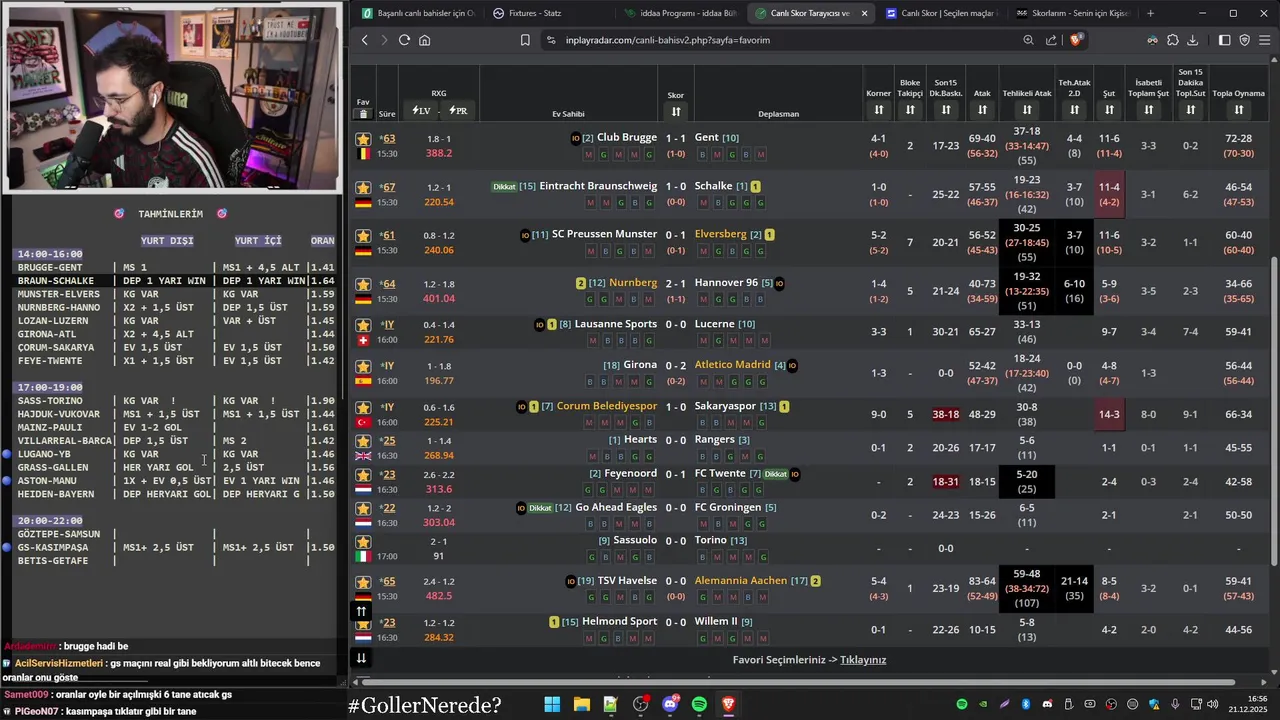Sort by Bloke Takipçi column arrows
The width and height of the screenshot is (1280, 720).
click(910, 109)
